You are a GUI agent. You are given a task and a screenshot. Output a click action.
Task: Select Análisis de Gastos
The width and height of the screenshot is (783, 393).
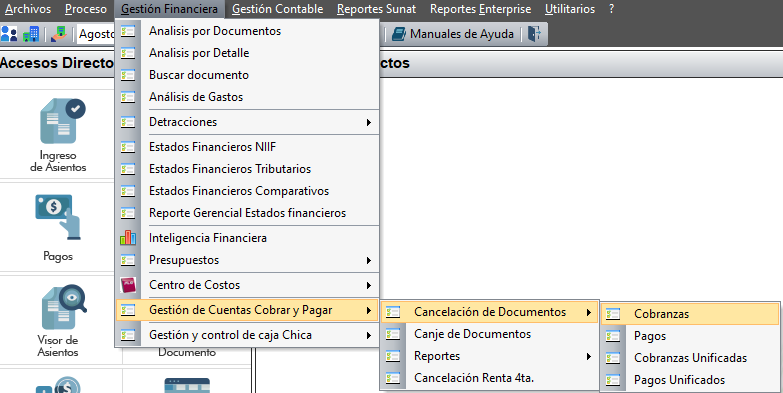click(247, 97)
